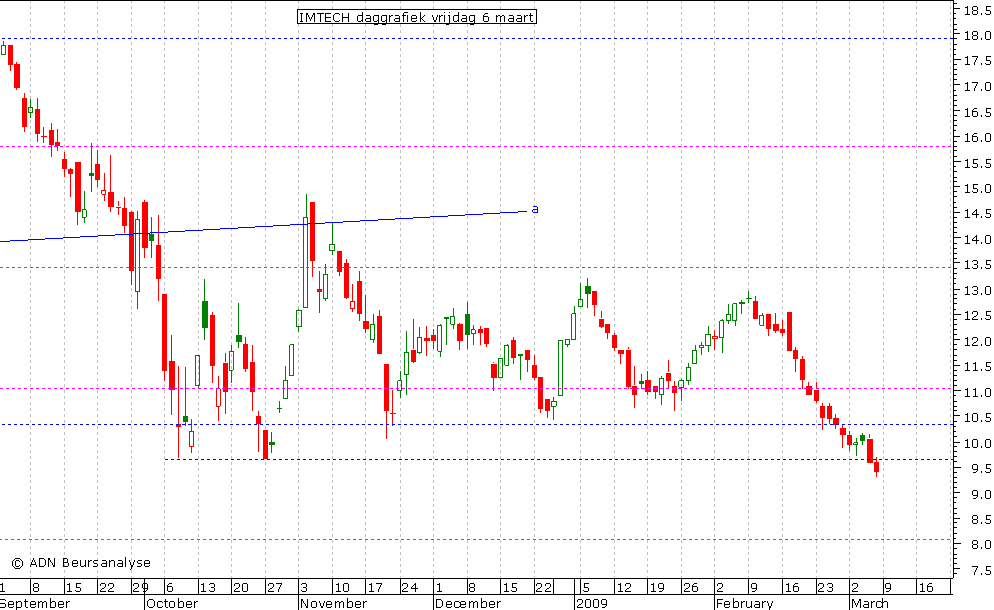Click the "26" date tick label
Screen dimensions: 994x610
(690, 587)
